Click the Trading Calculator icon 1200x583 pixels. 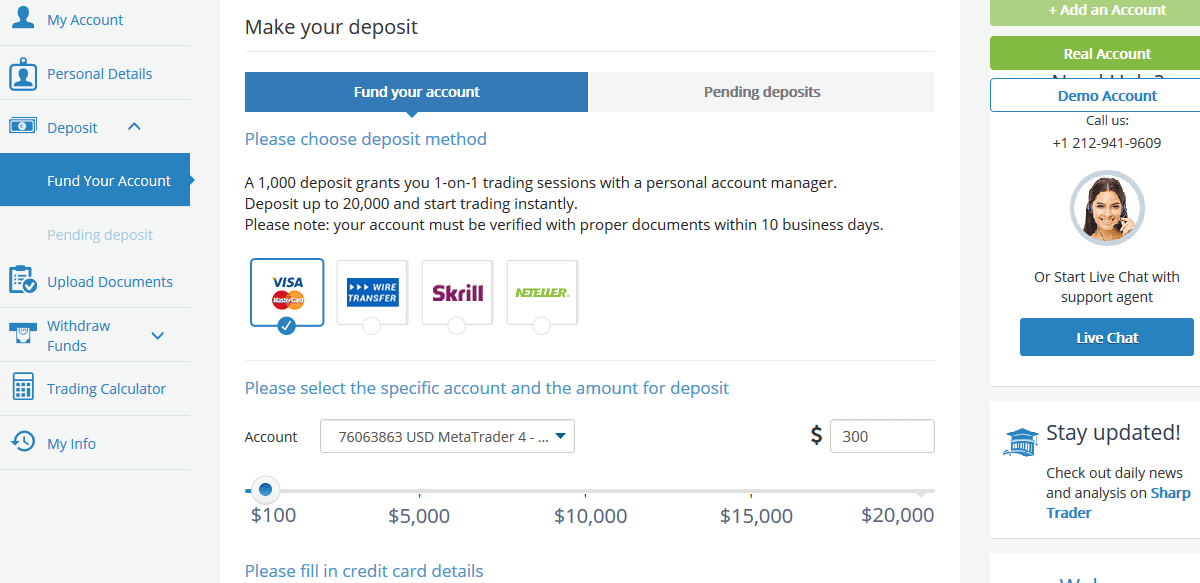[x=23, y=388]
